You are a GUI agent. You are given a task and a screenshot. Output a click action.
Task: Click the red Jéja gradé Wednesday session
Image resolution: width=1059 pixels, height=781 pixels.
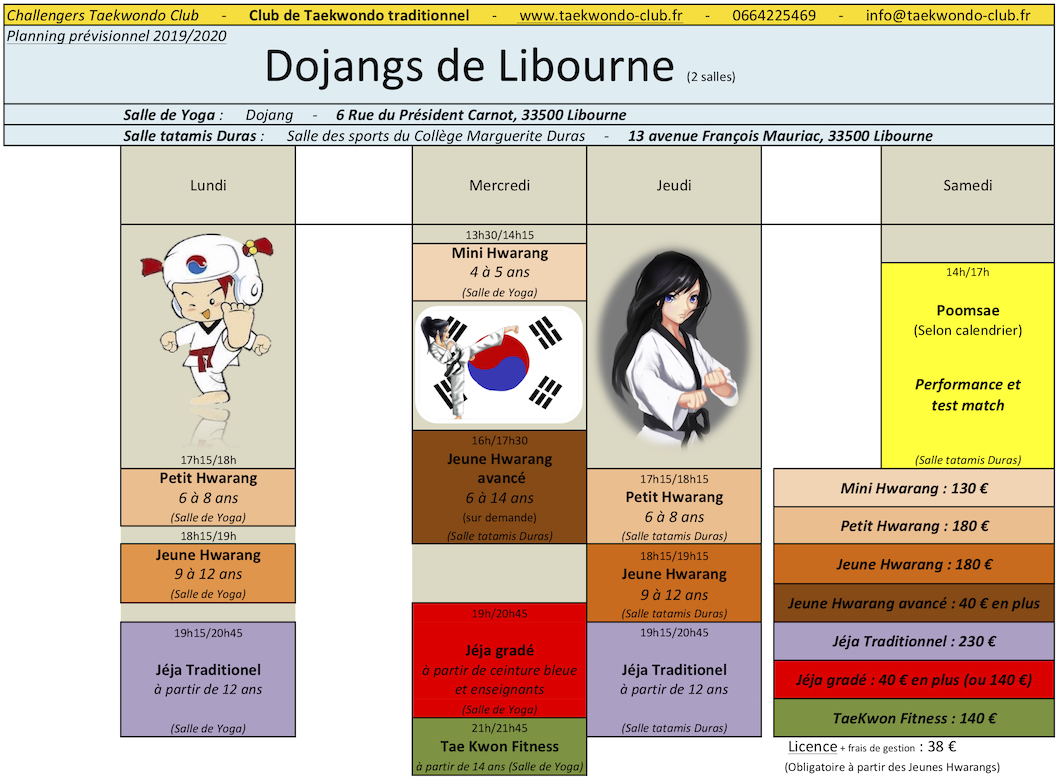click(x=499, y=660)
